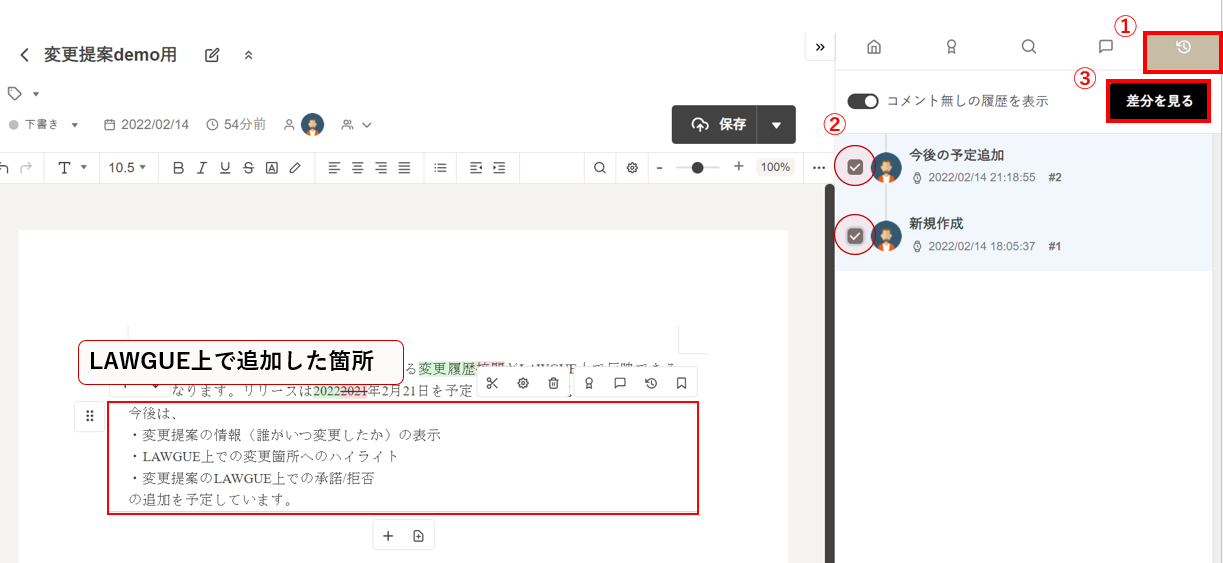
Task: Click the home icon in right panel
Action: click(874, 47)
